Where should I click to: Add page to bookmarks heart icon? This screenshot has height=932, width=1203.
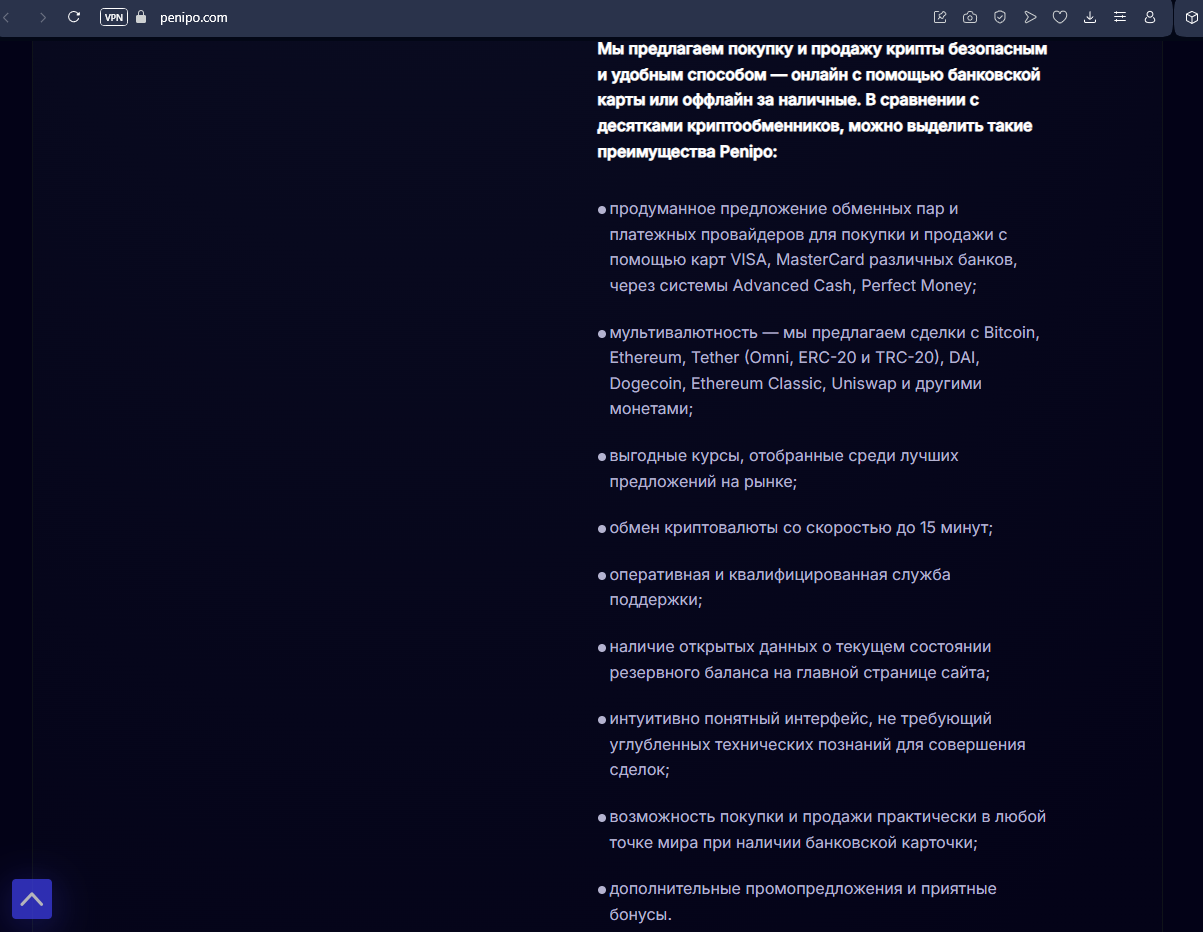1060,17
